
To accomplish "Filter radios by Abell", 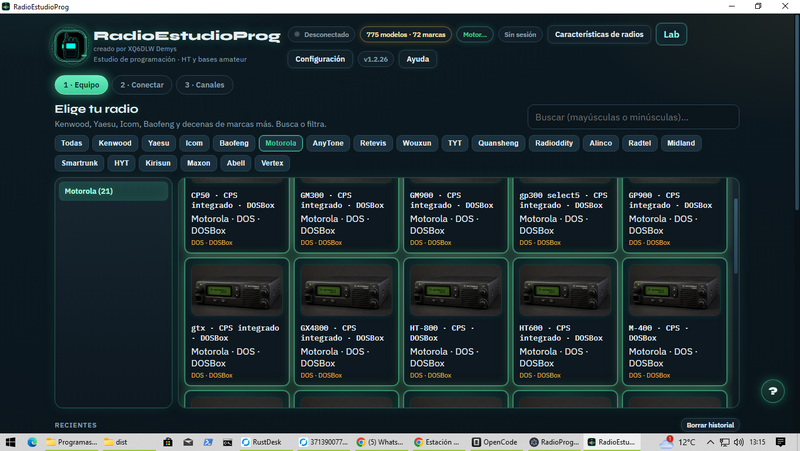I will coord(236,163).
